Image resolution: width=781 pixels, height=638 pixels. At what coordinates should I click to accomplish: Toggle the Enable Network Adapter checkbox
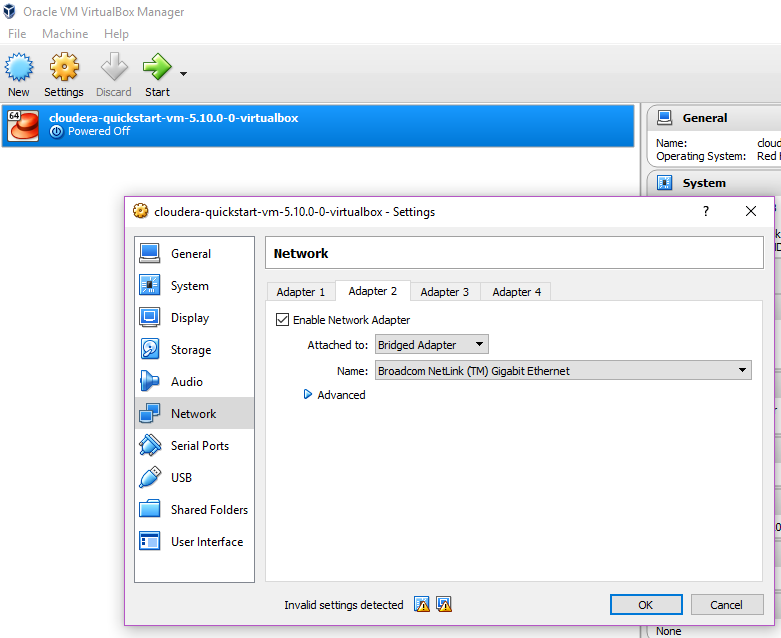click(x=282, y=320)
